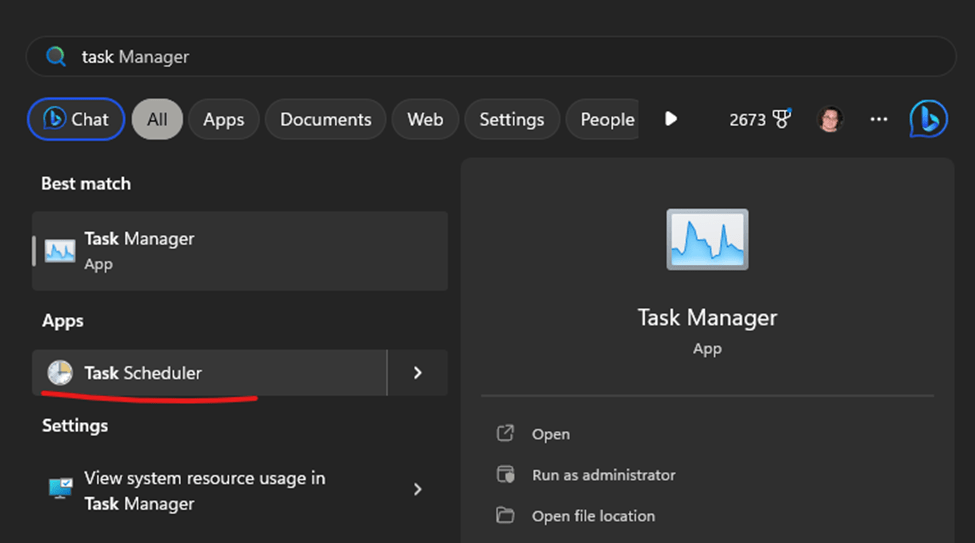Open the three-dot more options menu

(879, 119)
